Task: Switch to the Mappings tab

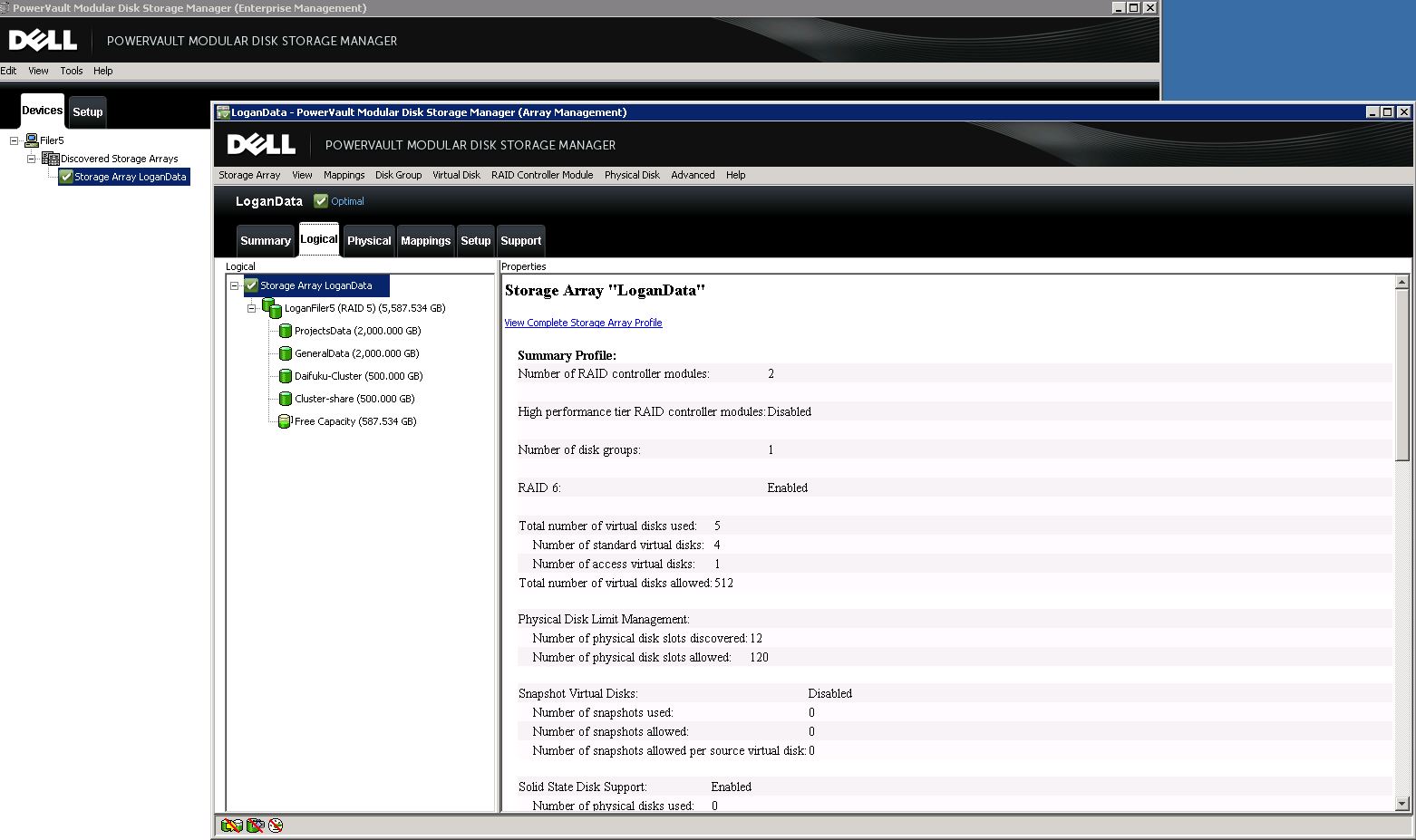Action: [425, 241]
